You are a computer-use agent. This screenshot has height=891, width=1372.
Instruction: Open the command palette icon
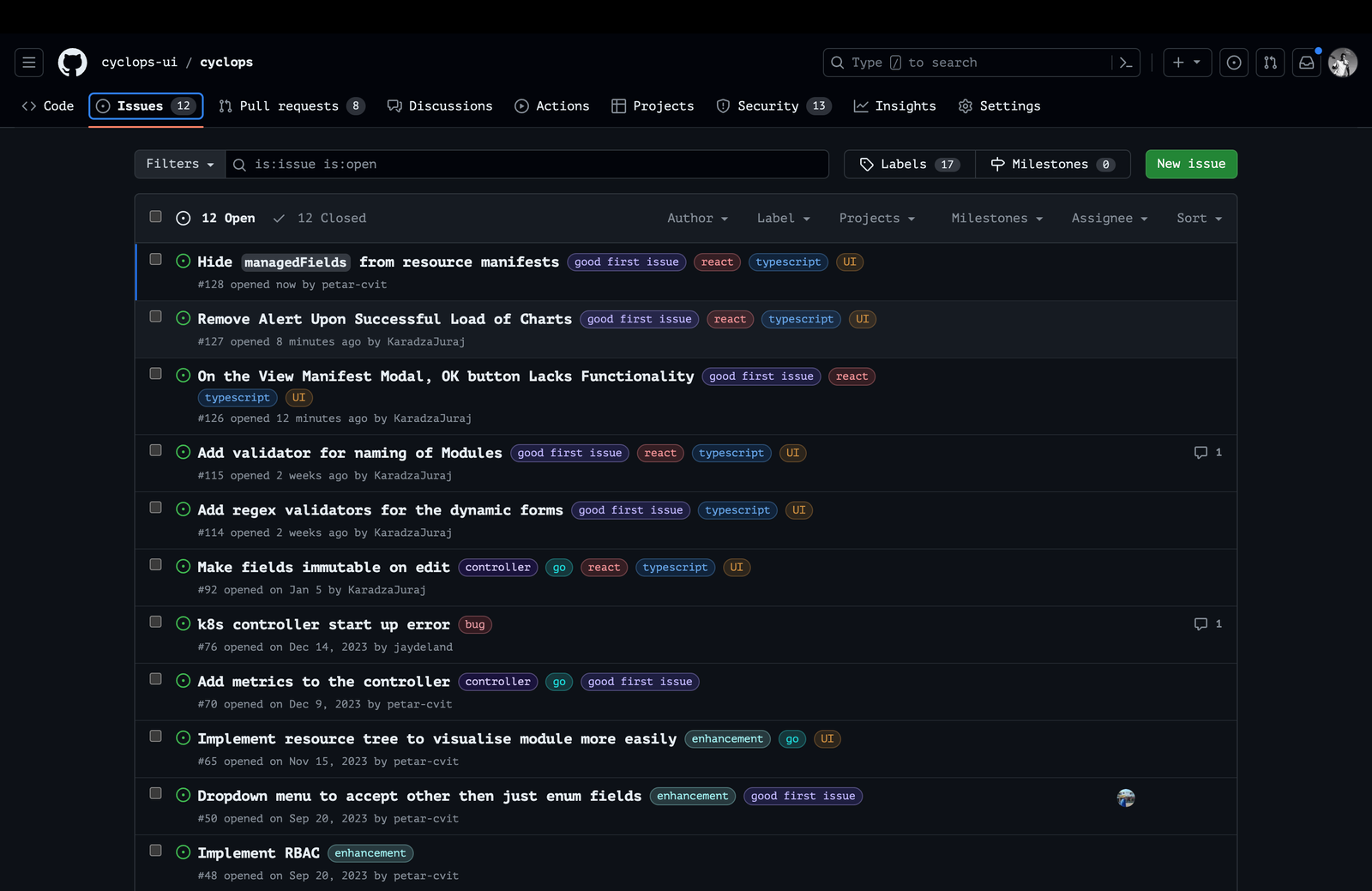pos(1126,63)
